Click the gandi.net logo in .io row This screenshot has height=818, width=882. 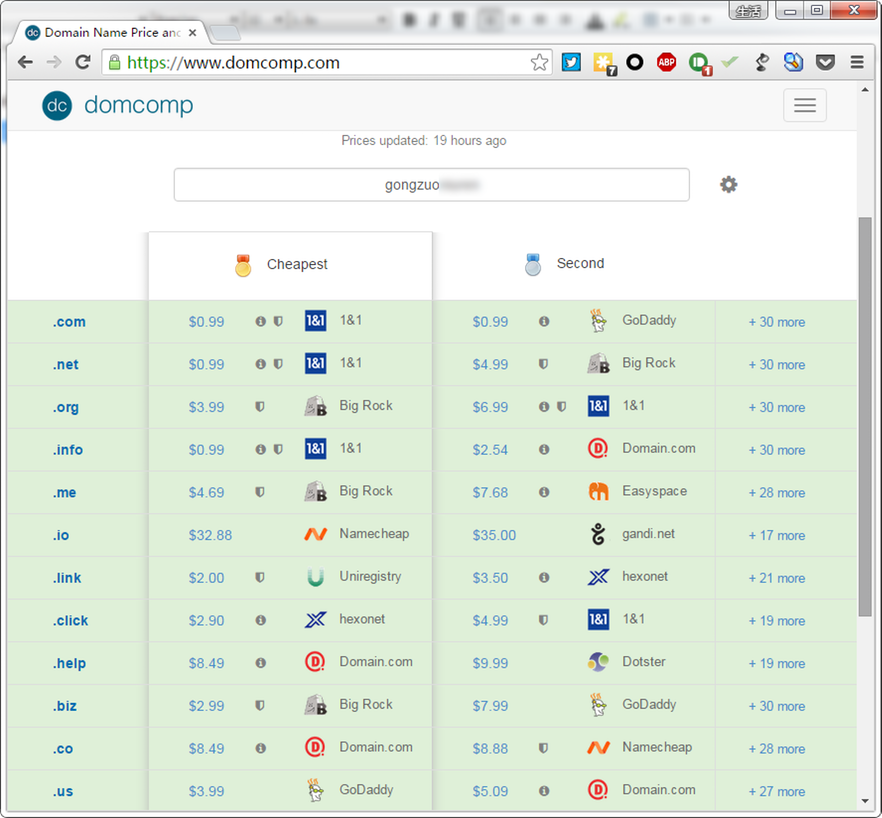tap(598, 534)
